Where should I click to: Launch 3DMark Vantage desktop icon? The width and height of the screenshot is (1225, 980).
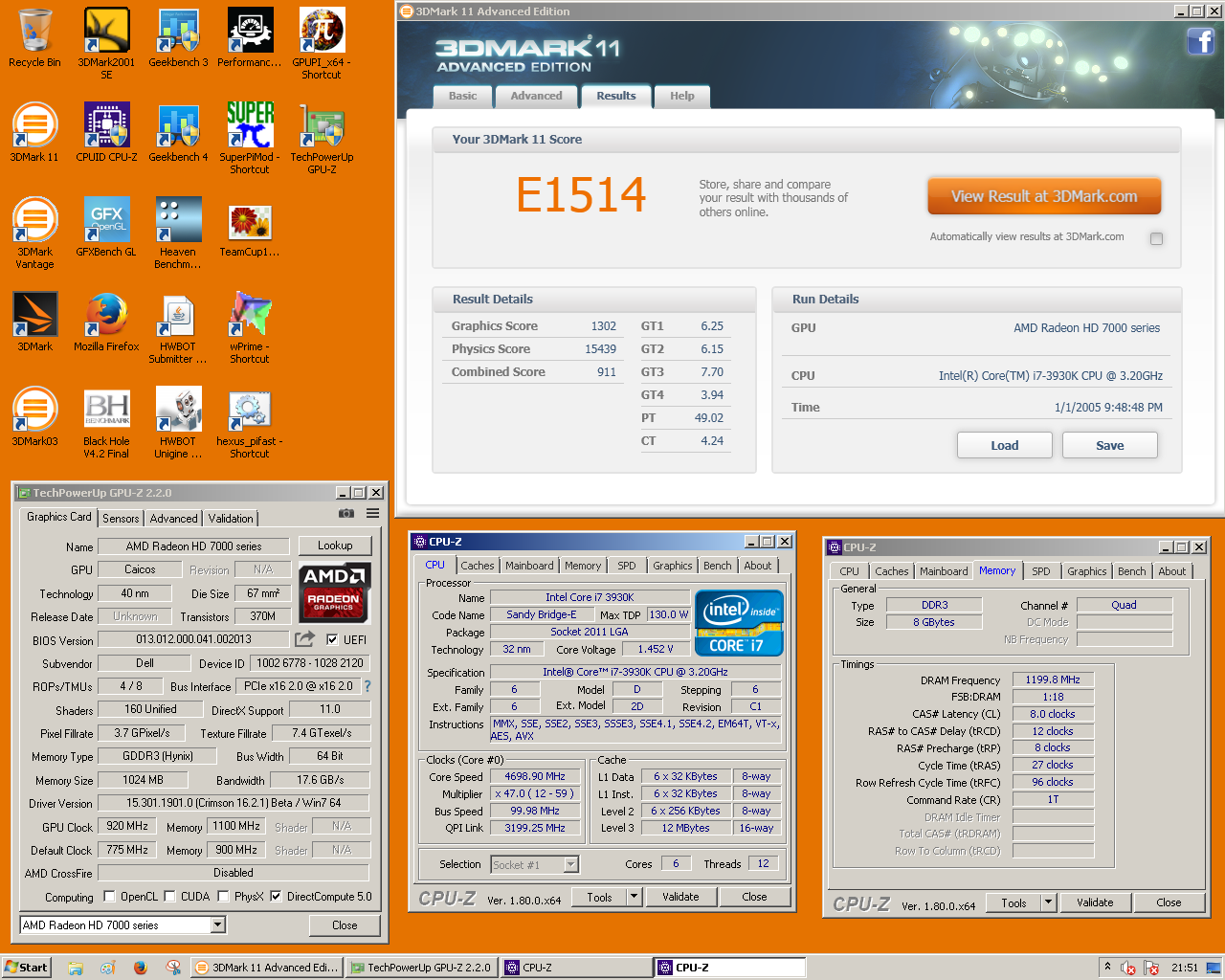pos(34,233)
